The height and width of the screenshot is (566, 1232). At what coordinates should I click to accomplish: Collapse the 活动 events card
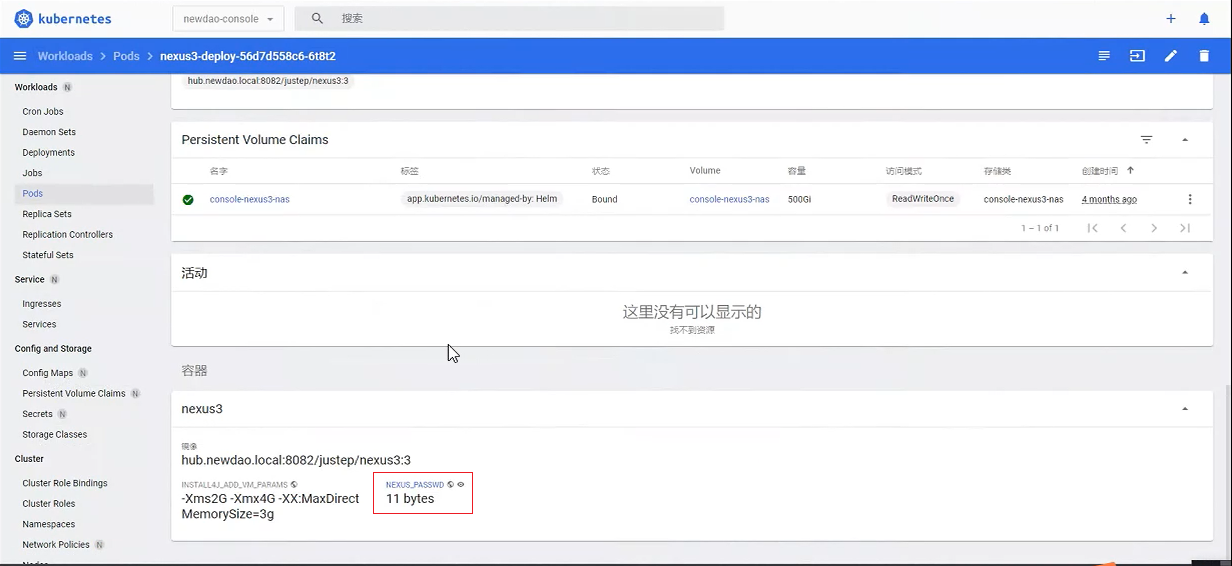point(1185,273)
